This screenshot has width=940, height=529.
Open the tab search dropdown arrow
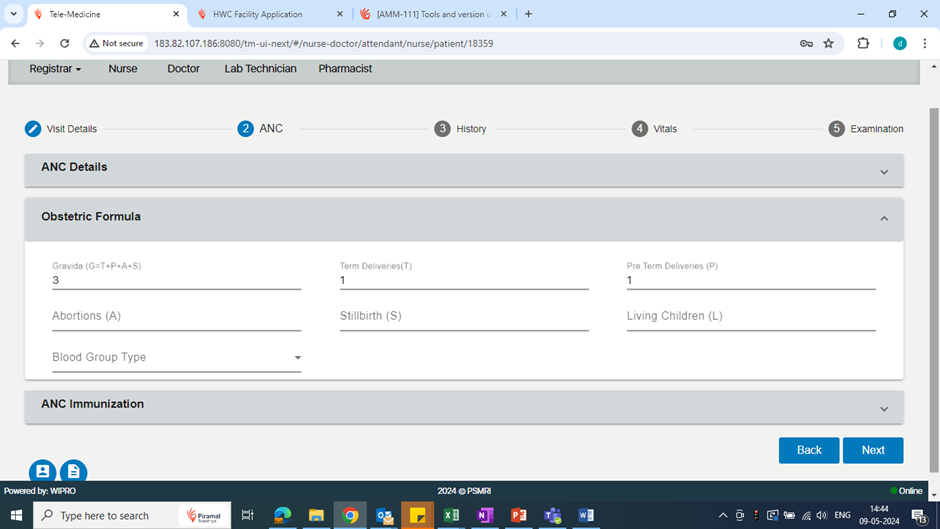(x=13, y=14)
